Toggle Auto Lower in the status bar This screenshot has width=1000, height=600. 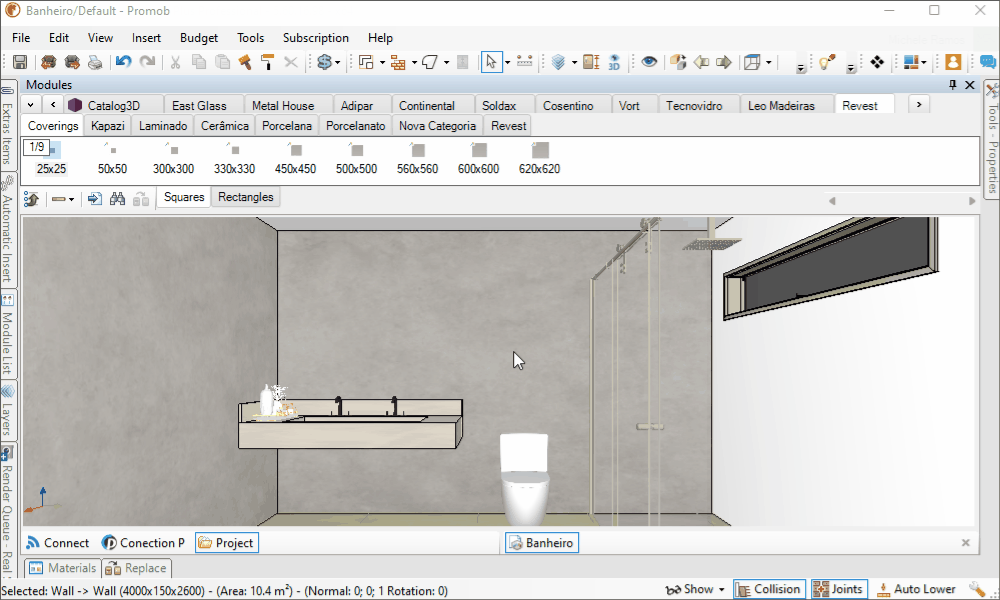(914, 589)
